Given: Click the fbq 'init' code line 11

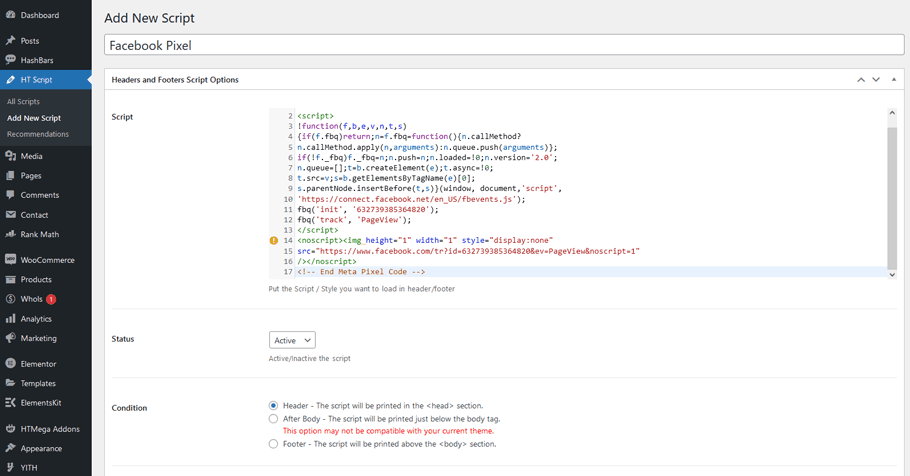Looking at the screenshot, I should point(368,210).
